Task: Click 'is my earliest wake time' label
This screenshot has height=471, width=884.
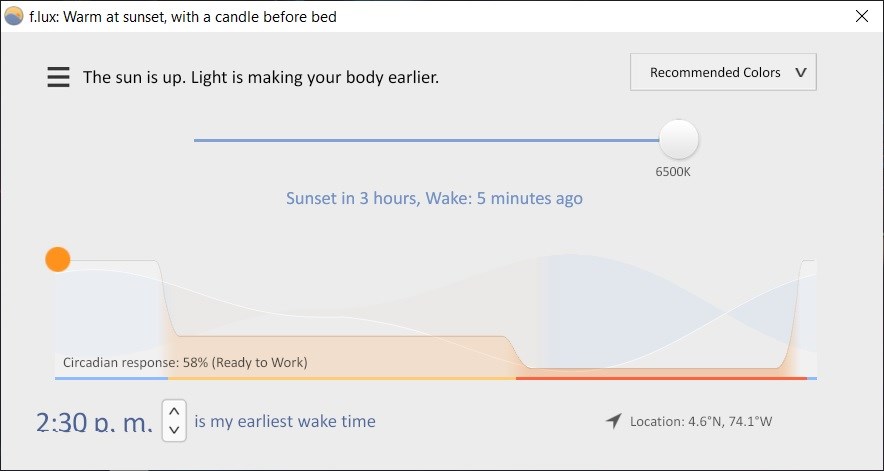Action: click(x=285, y=421)
